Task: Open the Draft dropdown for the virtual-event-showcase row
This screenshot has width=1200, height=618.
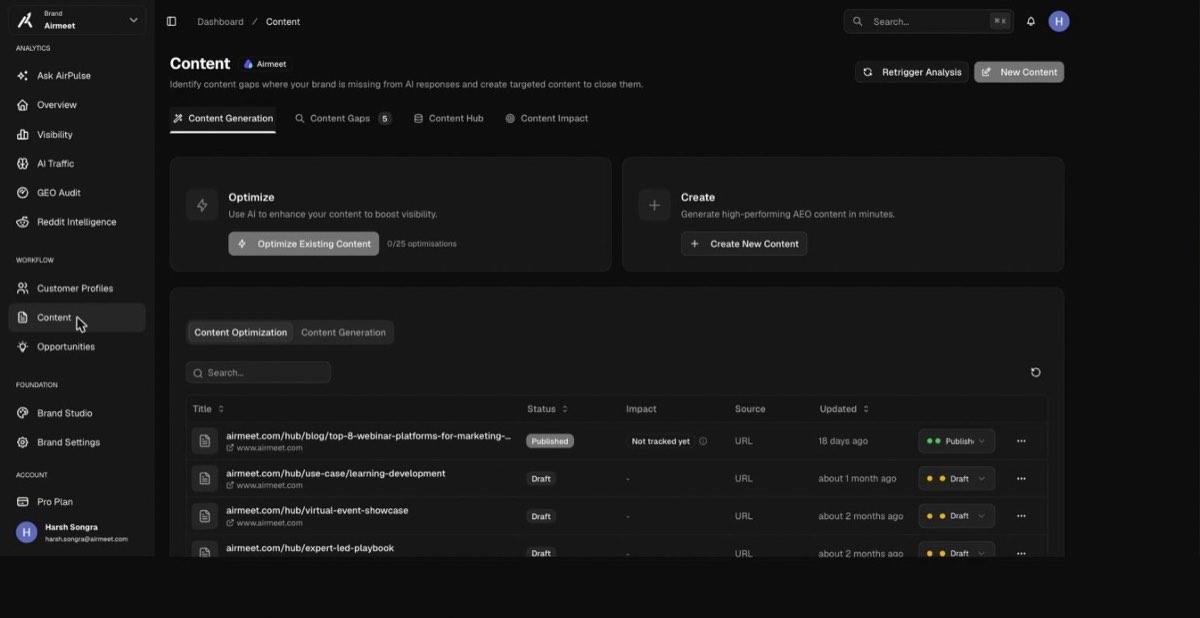Action: click(956, 516)
